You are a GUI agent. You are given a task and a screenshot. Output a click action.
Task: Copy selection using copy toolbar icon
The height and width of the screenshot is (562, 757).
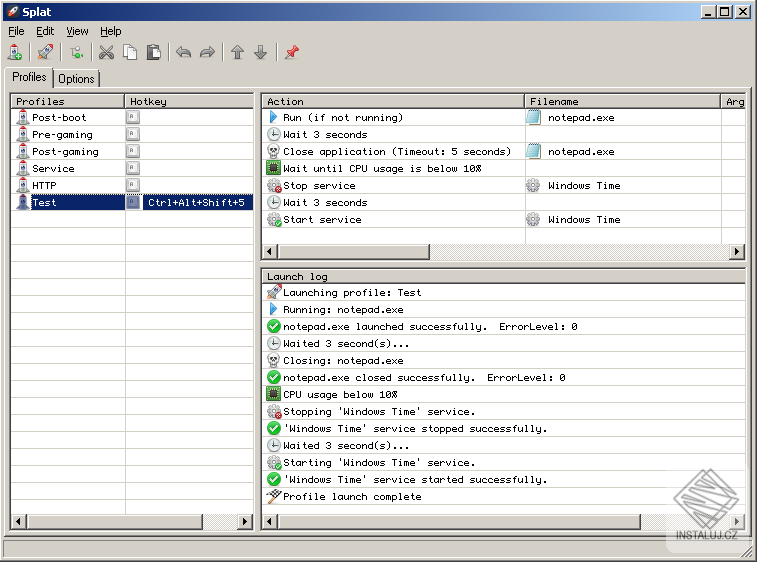130,52
